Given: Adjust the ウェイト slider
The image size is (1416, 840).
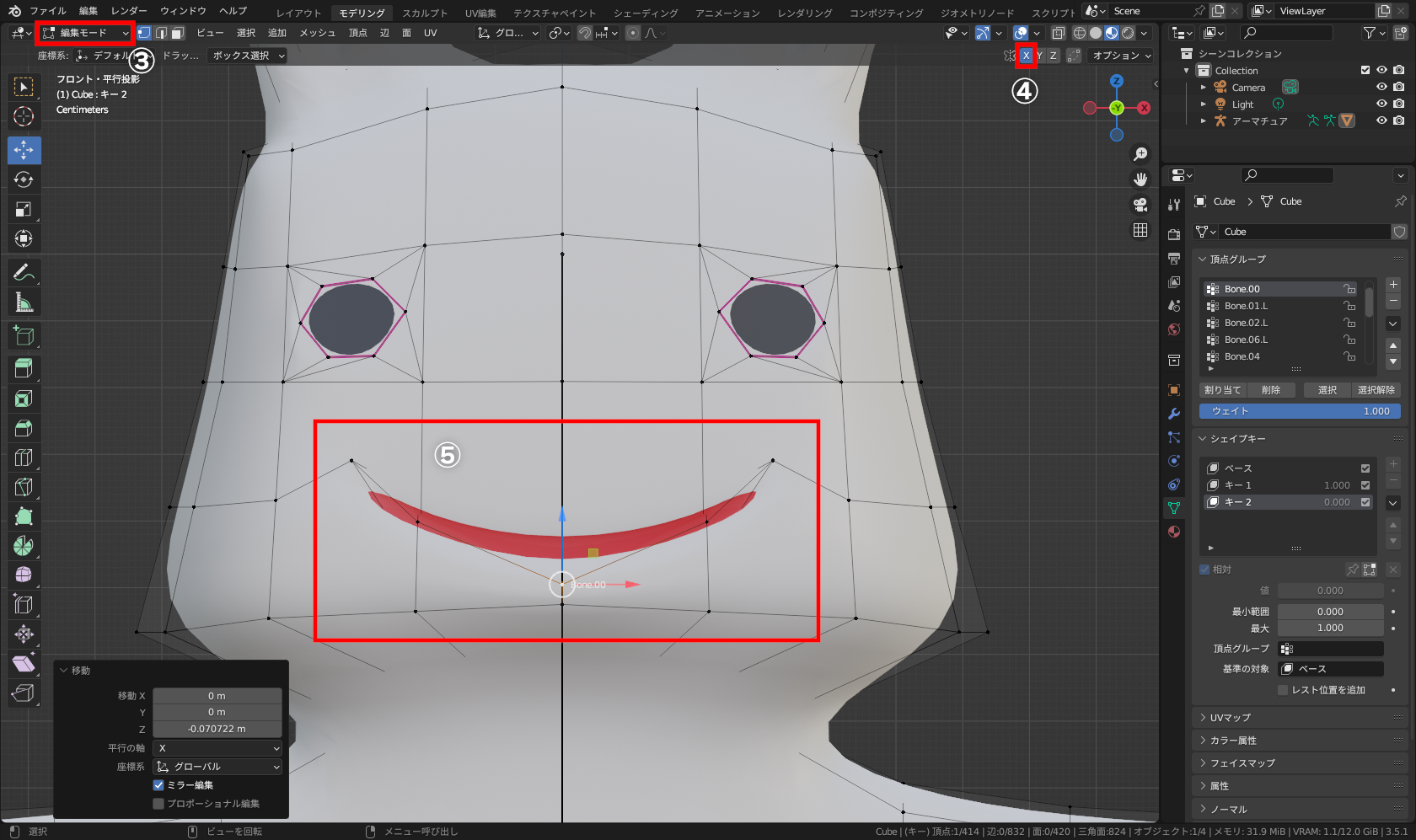Looking at the screenshot, I should coord(1299,411).
